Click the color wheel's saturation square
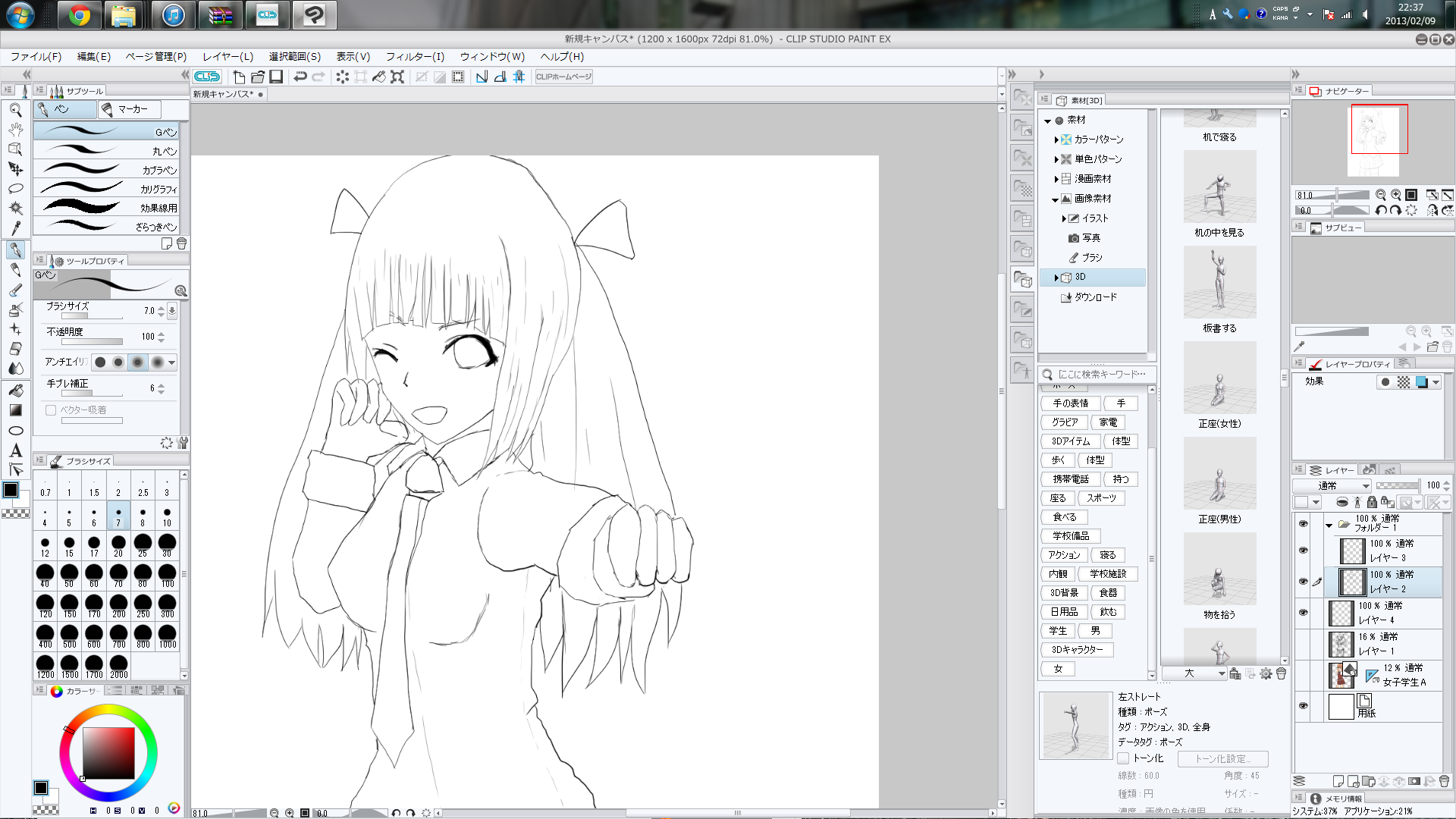 (108, 752)
